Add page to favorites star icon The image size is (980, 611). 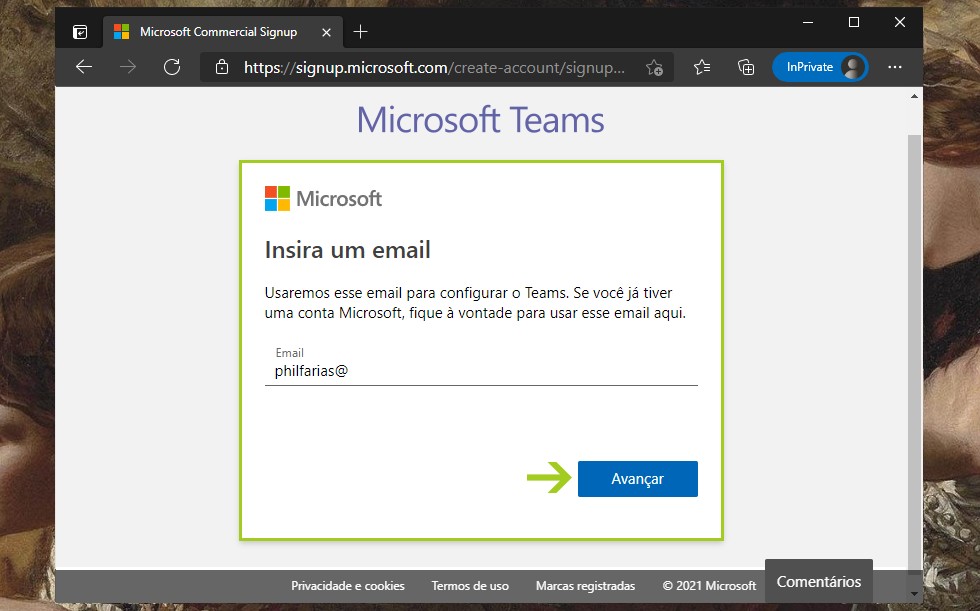click(x=654, y=68)
